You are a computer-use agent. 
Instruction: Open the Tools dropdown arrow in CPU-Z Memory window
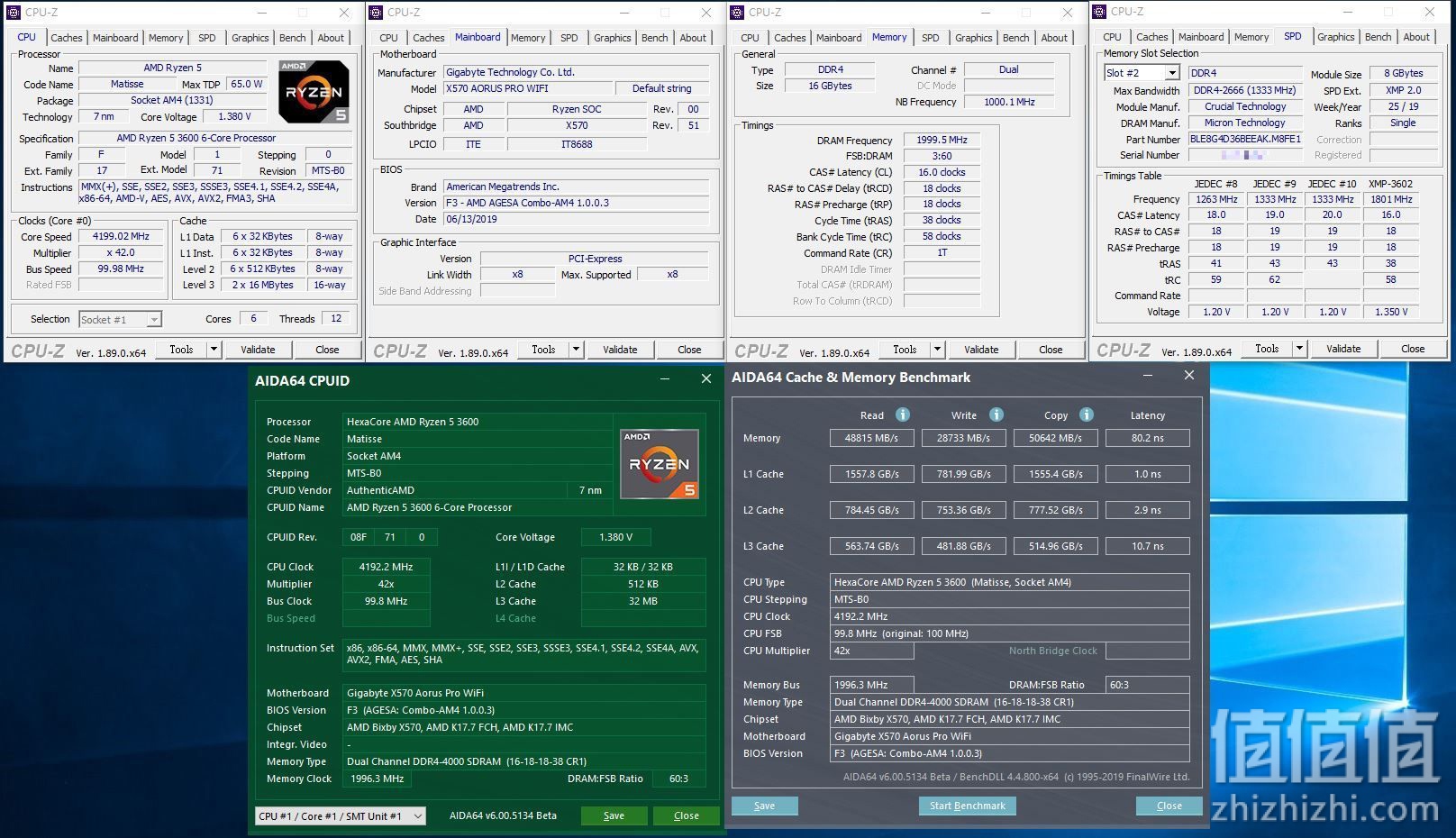tap(937, 350)
